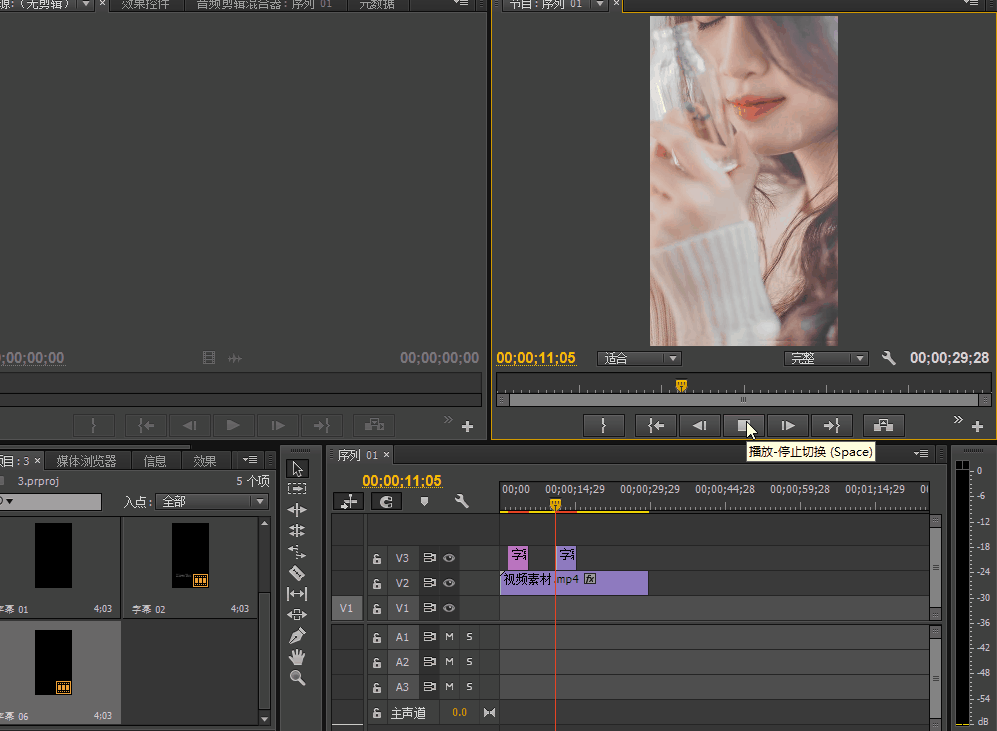
Task: Expand the 入点 全部 dropdown
Action: [212, 502]
